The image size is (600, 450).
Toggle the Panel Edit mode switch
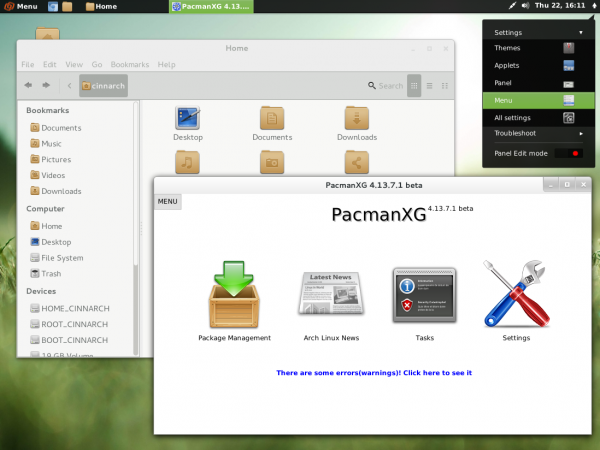(x=568, y=153)
